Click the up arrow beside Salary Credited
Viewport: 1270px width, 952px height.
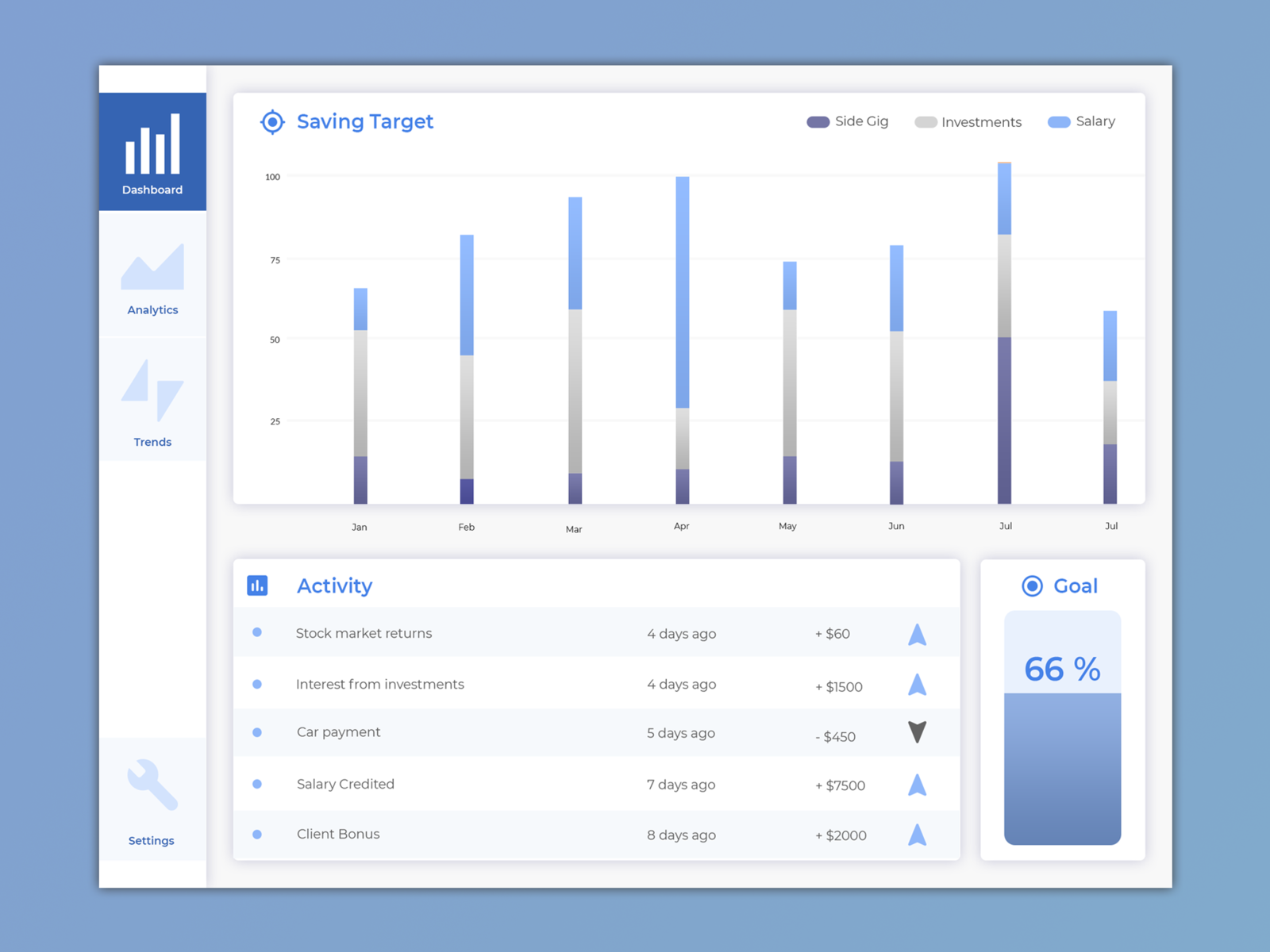pyautogui.click(x=917, y=785)
